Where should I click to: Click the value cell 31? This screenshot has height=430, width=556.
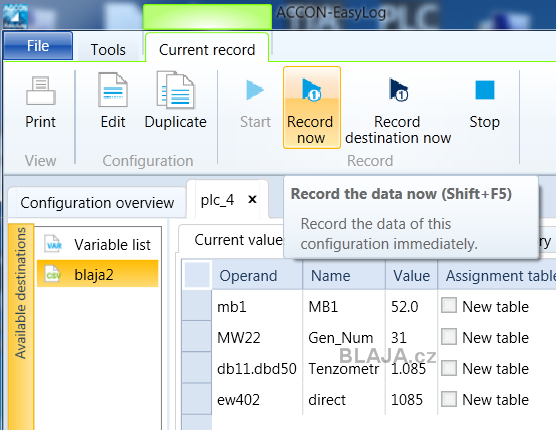(x=411, y=337)
